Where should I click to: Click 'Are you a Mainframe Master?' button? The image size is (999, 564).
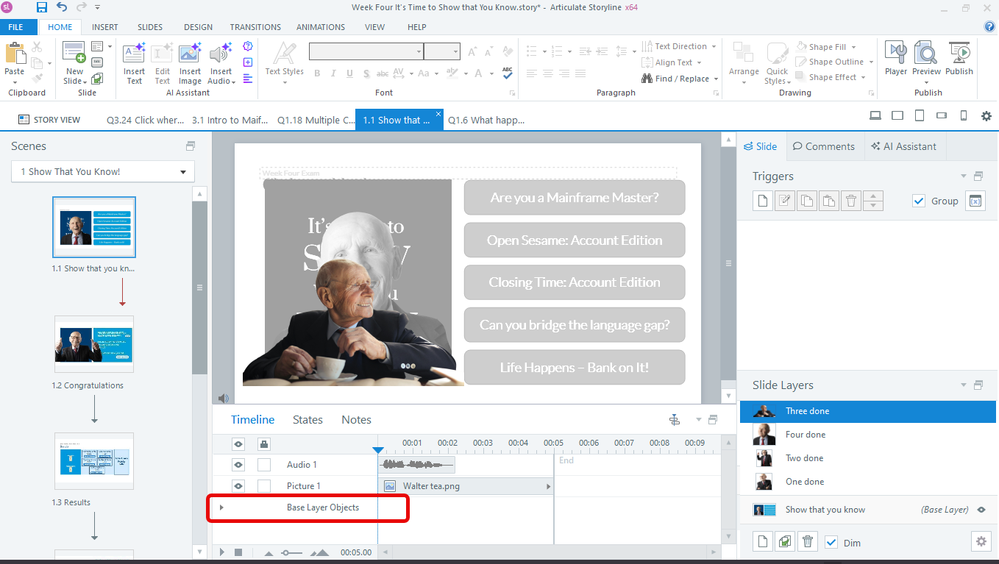coord(574,198)
